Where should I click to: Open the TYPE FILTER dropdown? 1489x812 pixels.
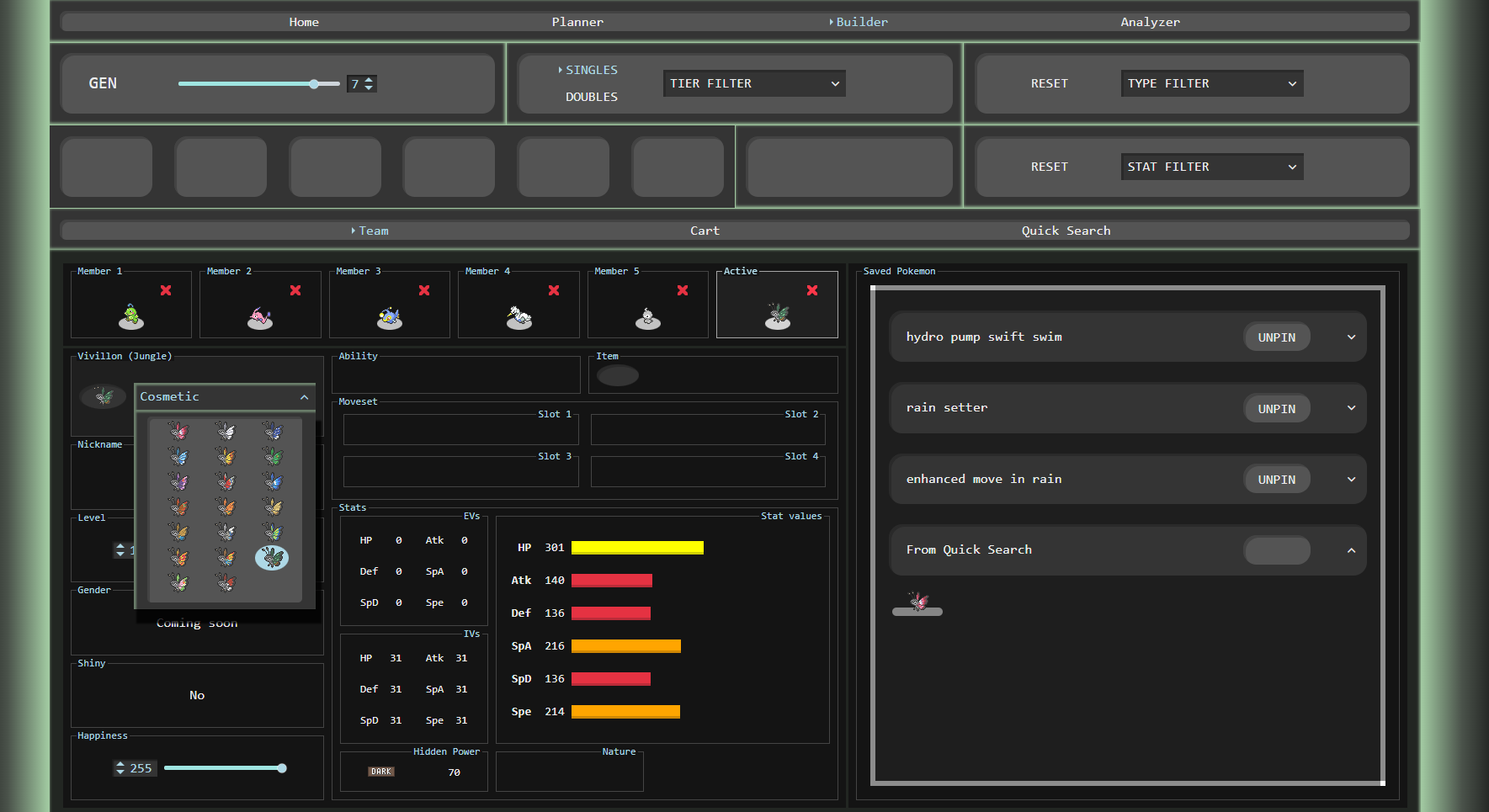(1212, 83)
